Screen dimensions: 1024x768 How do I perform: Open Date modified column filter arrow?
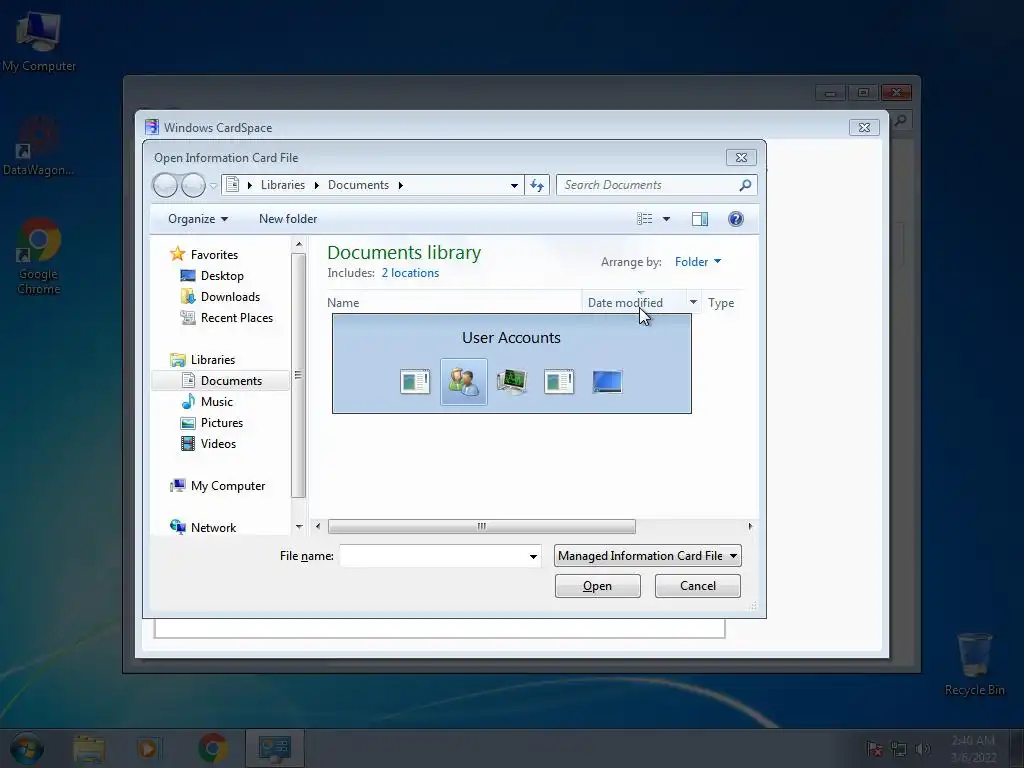coord(694,302)
